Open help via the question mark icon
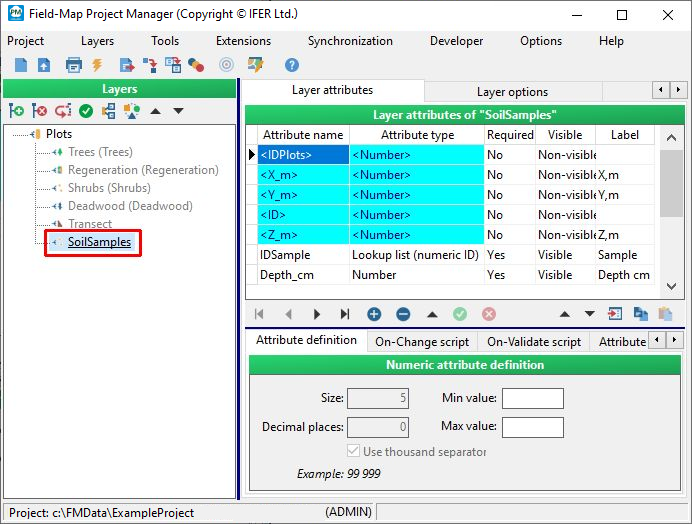The height and width of the screenshot is (524, 692). 292,65
